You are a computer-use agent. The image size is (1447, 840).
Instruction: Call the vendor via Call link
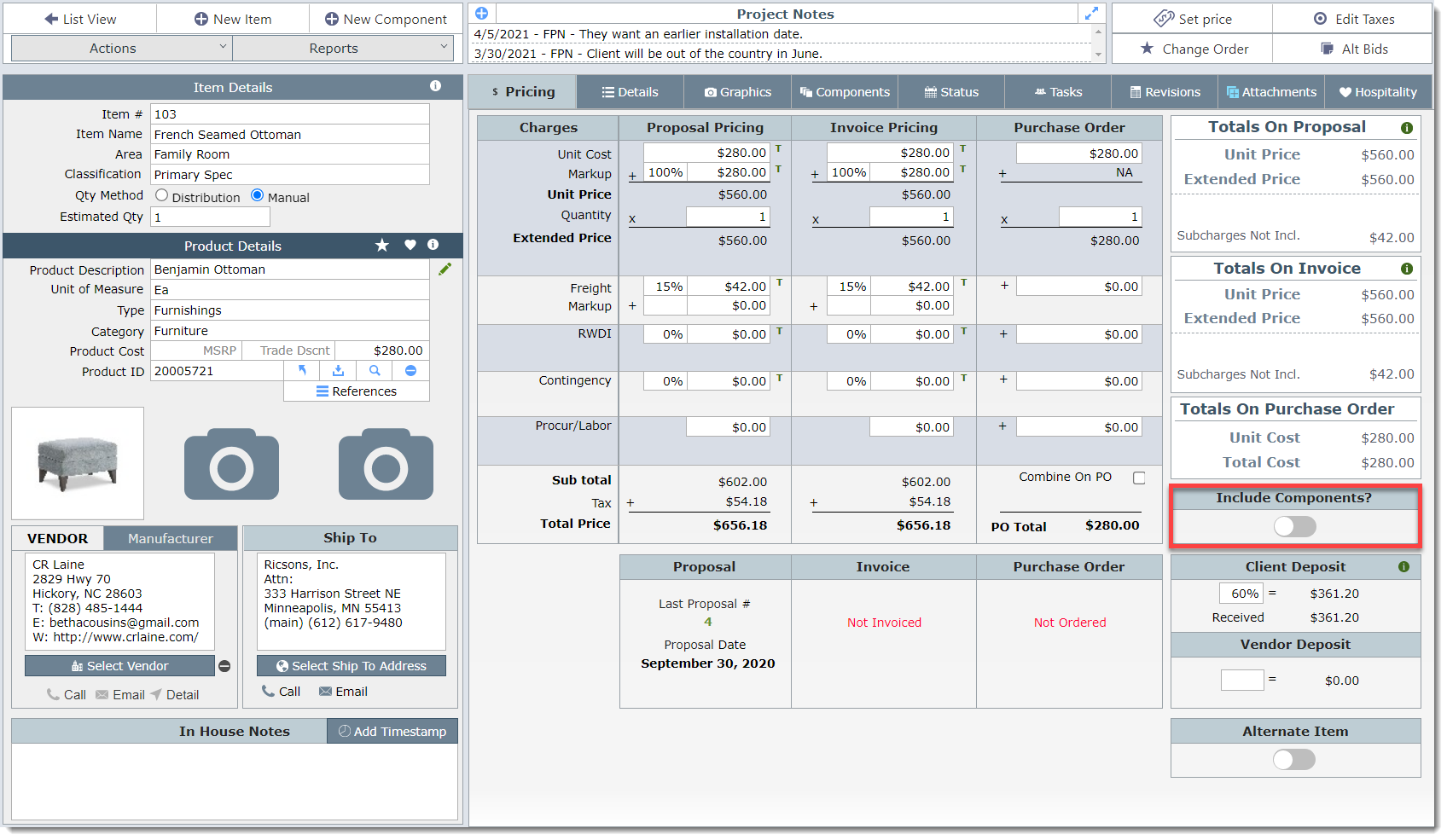[67, 695]
